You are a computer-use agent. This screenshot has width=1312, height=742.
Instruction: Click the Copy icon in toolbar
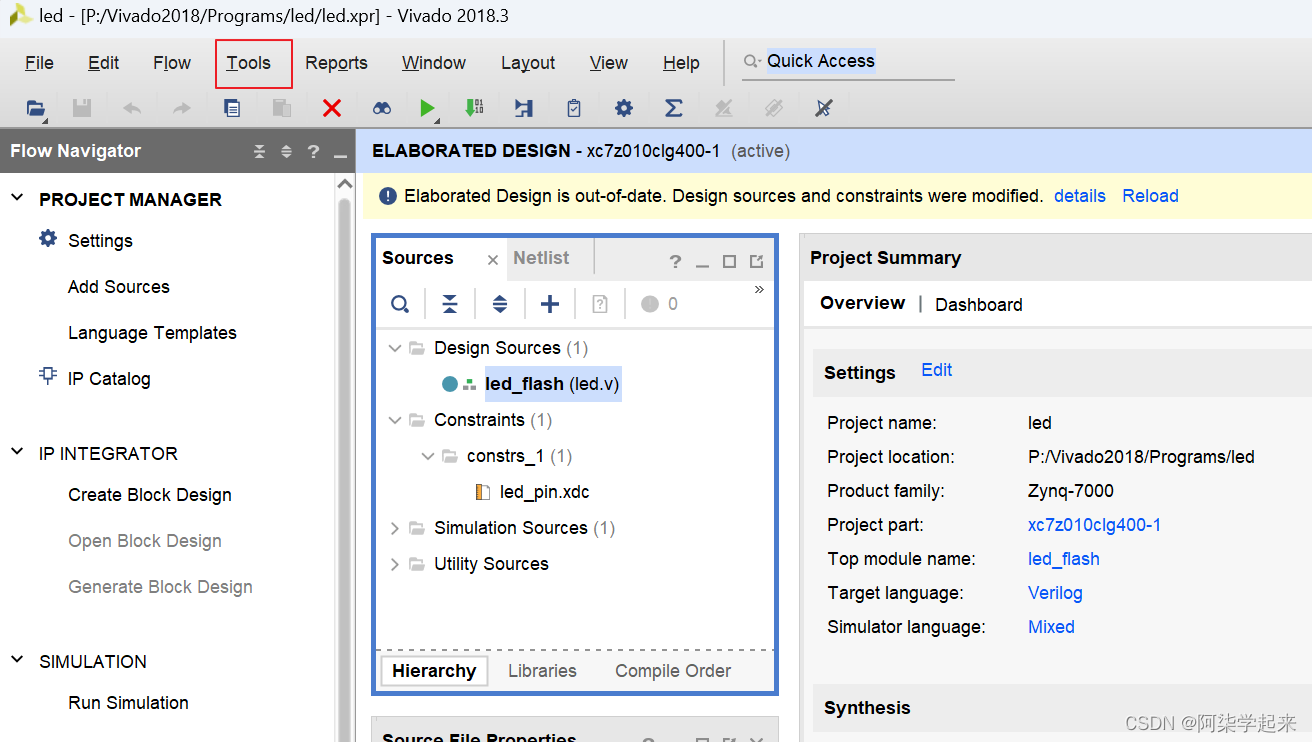(x=232, y=108)
